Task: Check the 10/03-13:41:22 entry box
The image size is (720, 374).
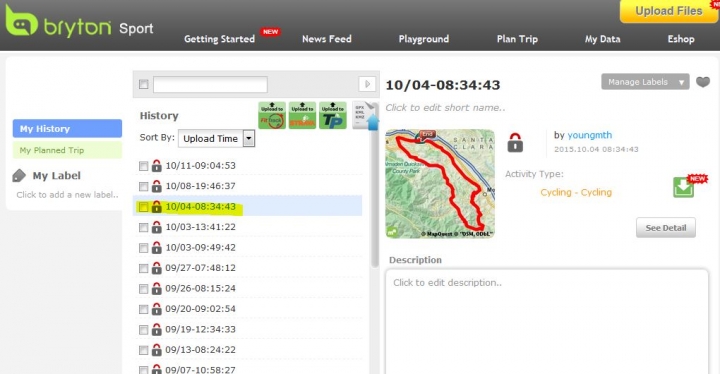Action: click(144, 227)
